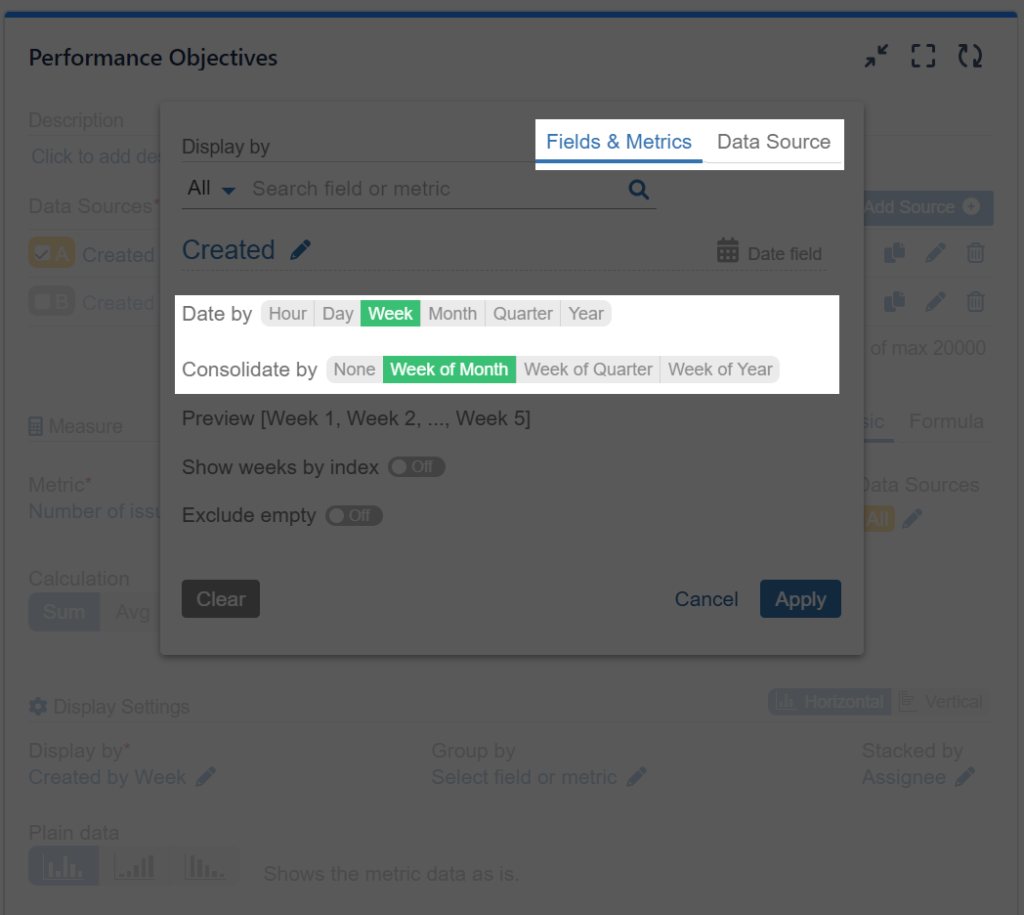
Task: Open the All field type dropdown
Action: (209, 189)
